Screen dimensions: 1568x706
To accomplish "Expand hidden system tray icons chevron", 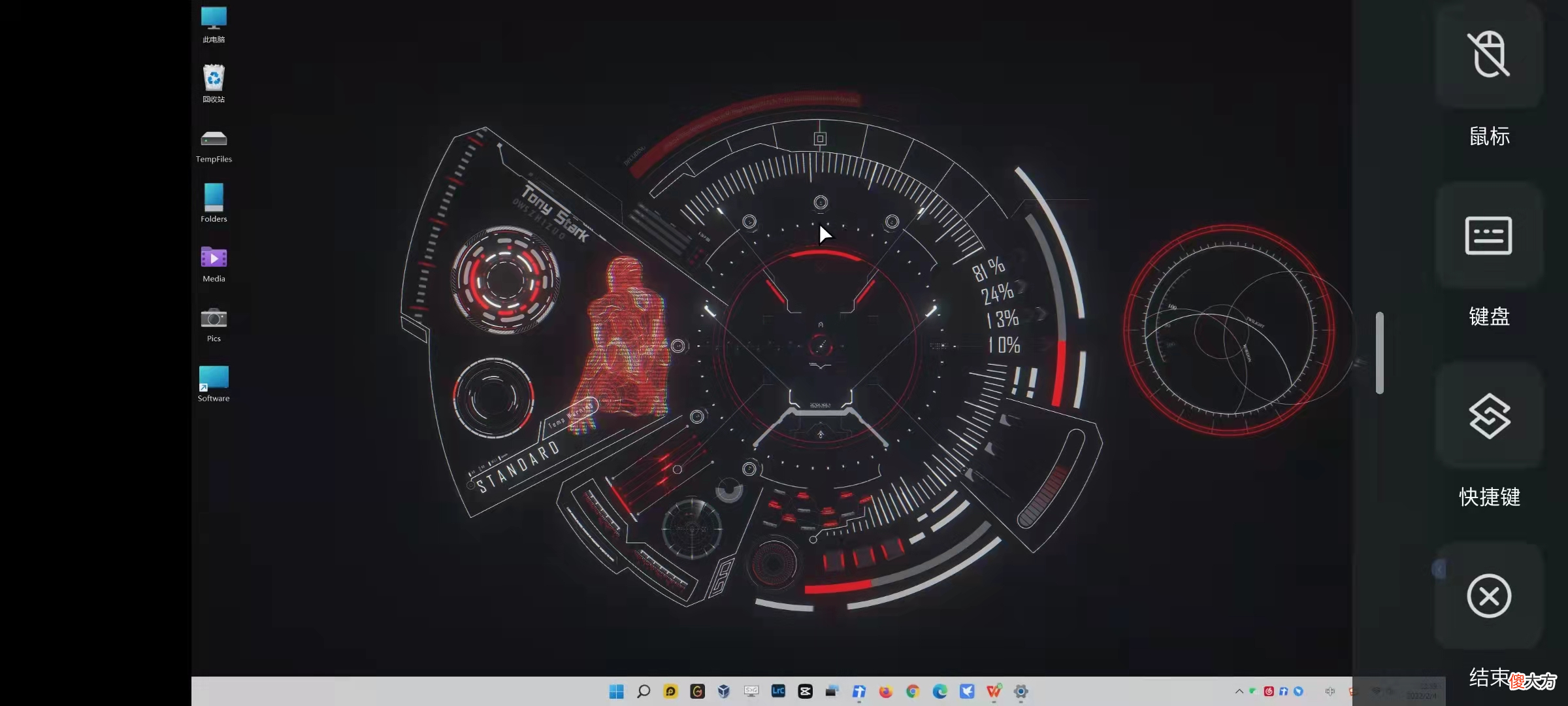I will coord(1239,692).
